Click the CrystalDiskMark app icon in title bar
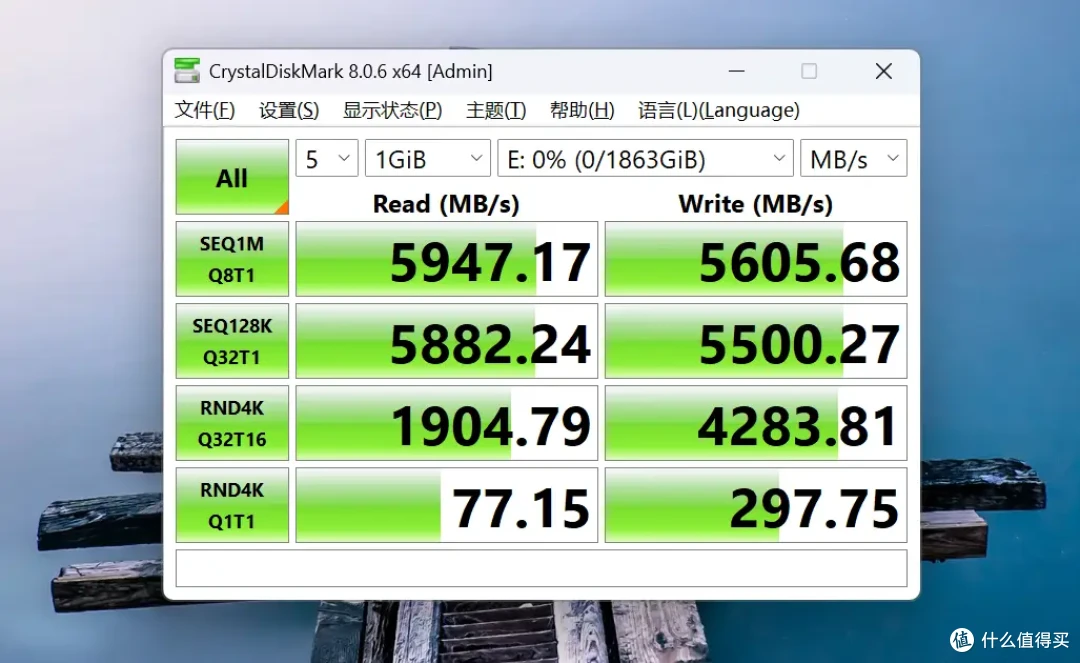This screenshot has width=1080, height=663. pos(187,71)
